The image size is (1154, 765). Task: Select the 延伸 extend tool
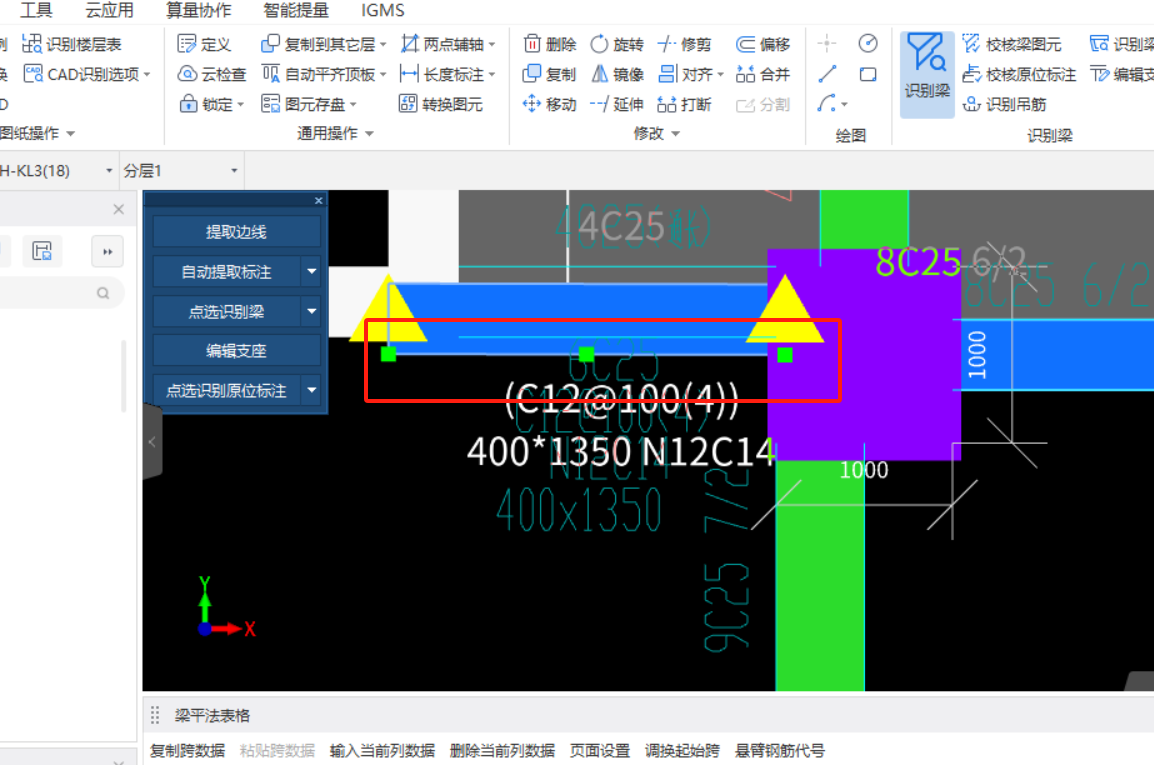coord(617,105)
